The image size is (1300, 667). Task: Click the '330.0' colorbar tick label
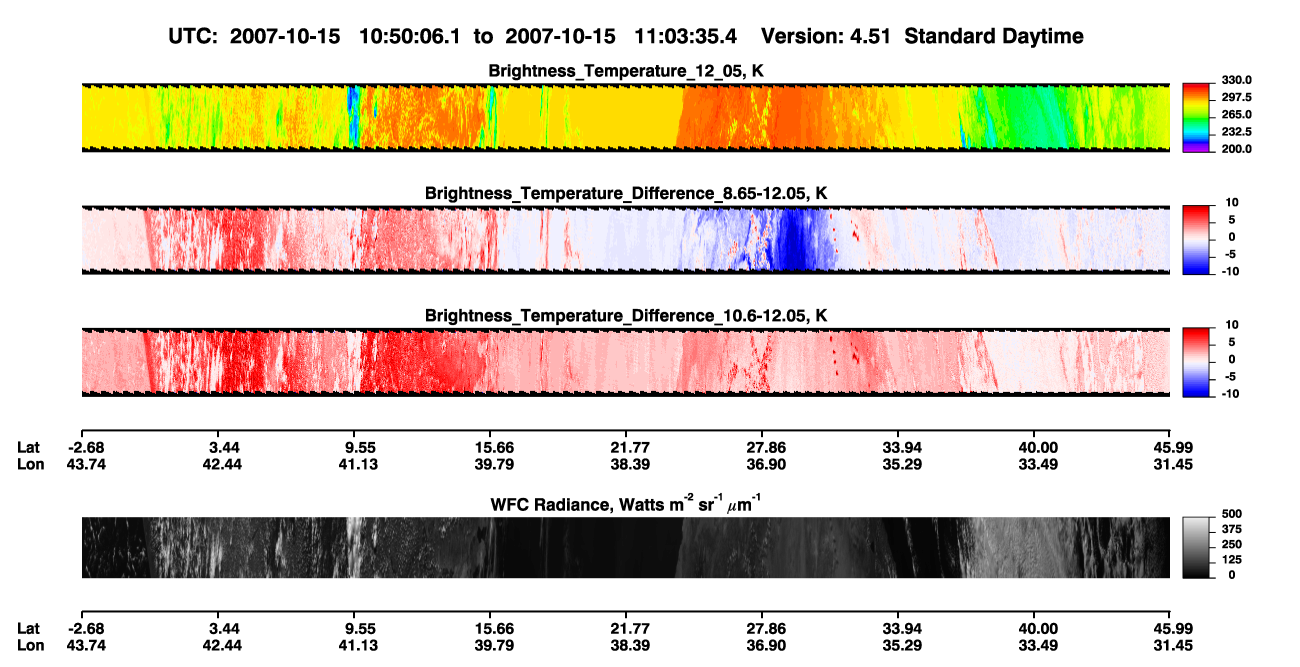pyautogui.click(x=1237, y=80)
